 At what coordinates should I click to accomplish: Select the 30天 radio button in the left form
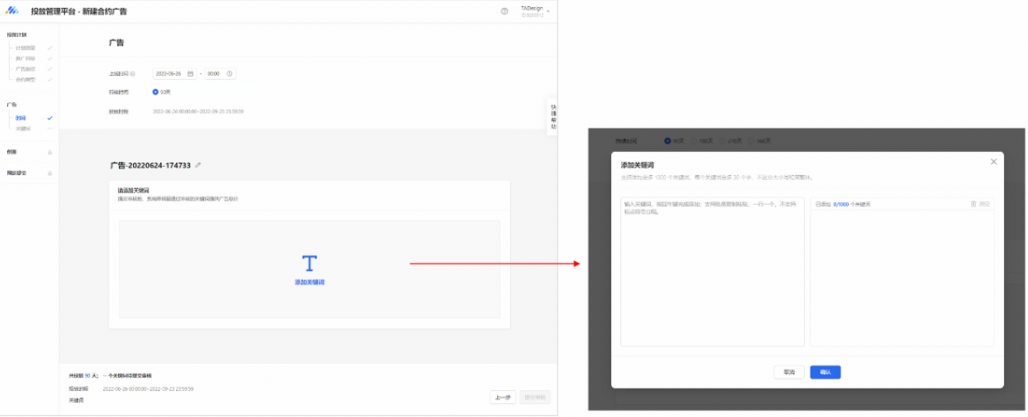coord(156,91)
